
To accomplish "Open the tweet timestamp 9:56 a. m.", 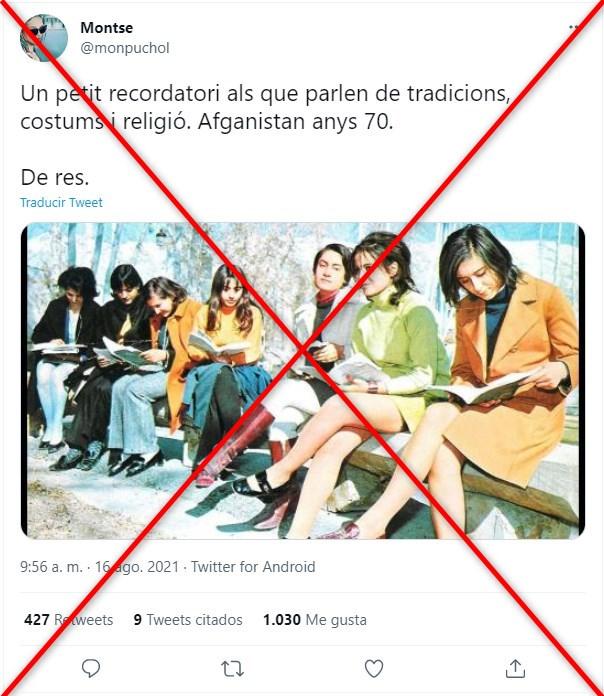I will click(51, 567).
